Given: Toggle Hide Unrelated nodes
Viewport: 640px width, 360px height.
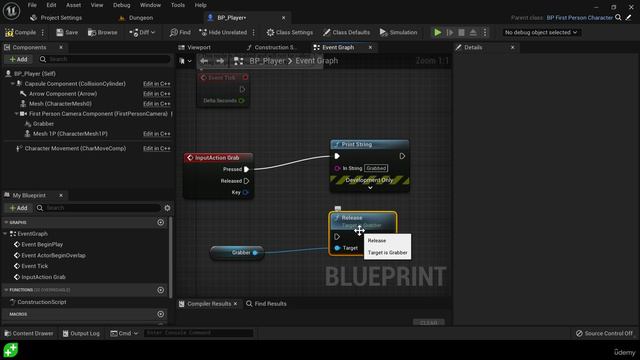Looking at the screenshot, I should coord(223,32).
